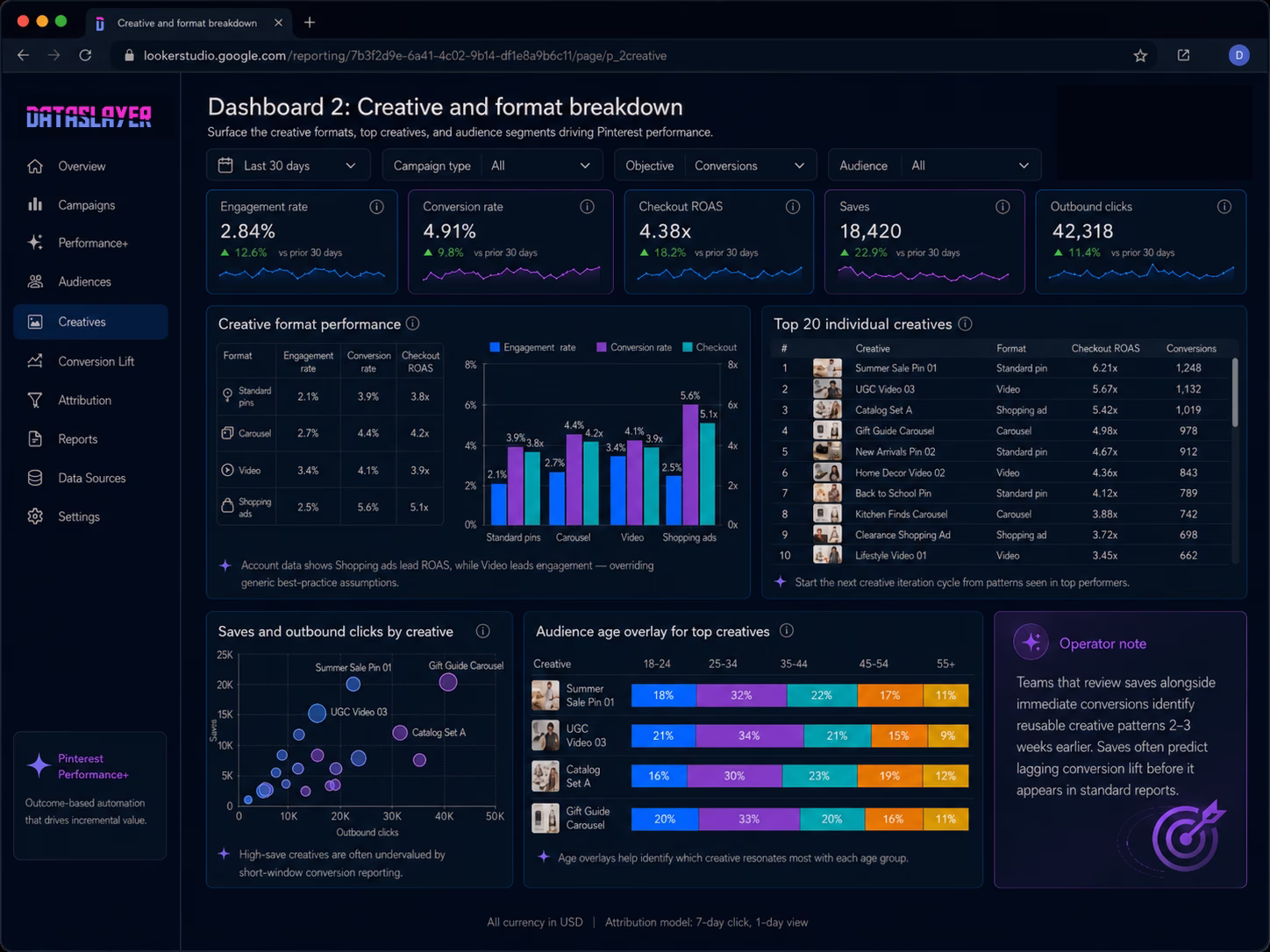The image size is (1270, 952).
Task: Open the share/open-in-new icon in address bar
Action: click(1183, 55)
